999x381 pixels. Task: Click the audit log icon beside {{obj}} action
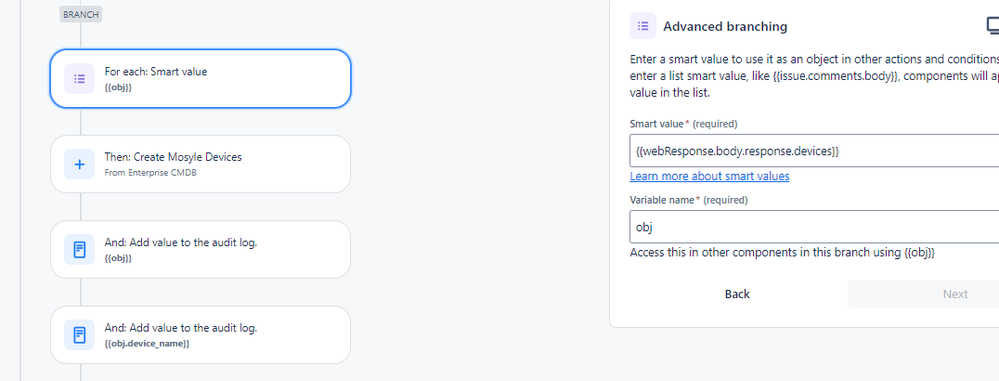[80, 250]
